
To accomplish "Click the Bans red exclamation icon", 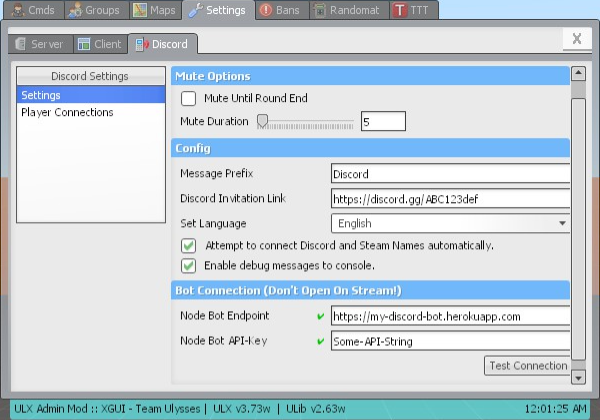I will 266,10.
